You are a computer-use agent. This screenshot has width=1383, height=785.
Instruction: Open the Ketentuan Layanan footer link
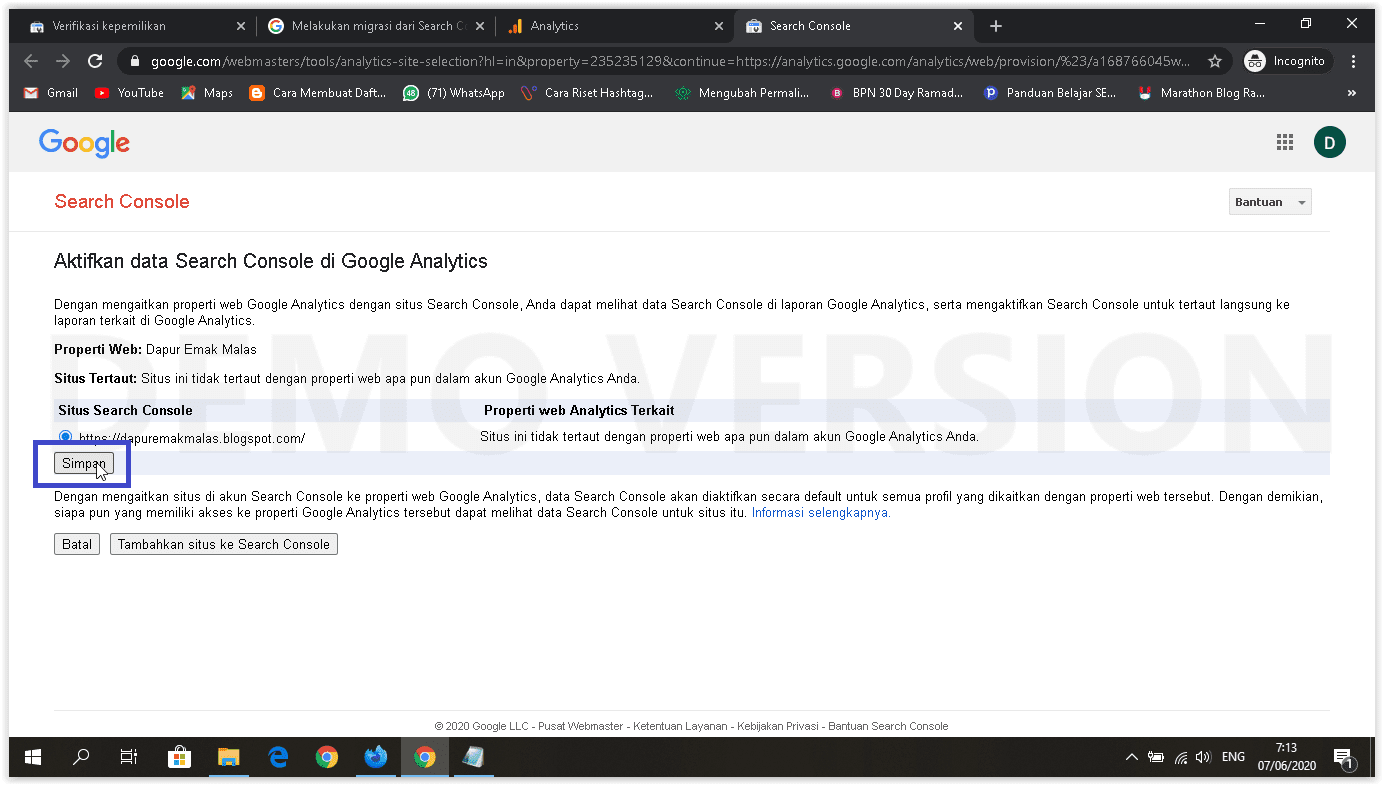[x=680, y=726]
